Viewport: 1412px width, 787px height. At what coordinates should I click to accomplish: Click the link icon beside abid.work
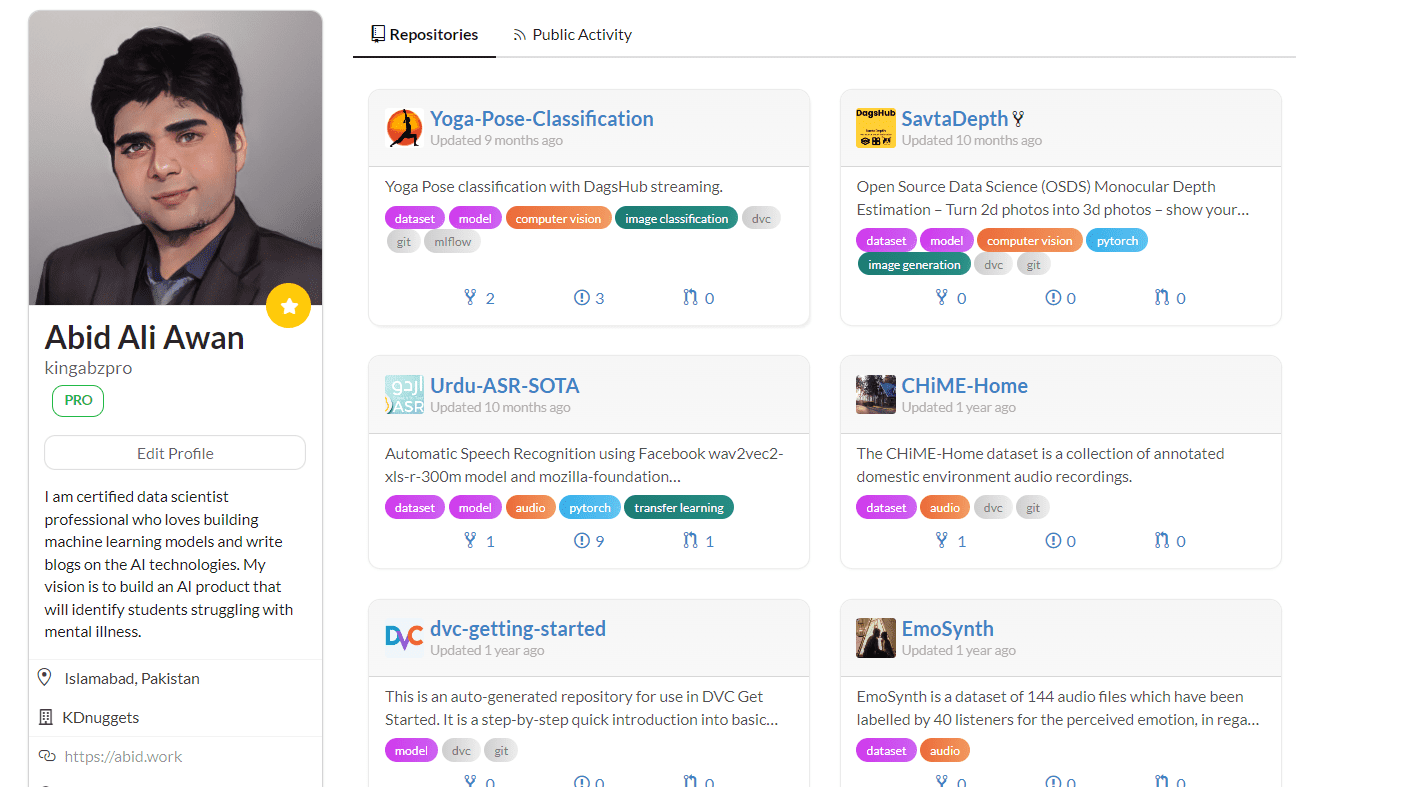click(x=46, y=756)
